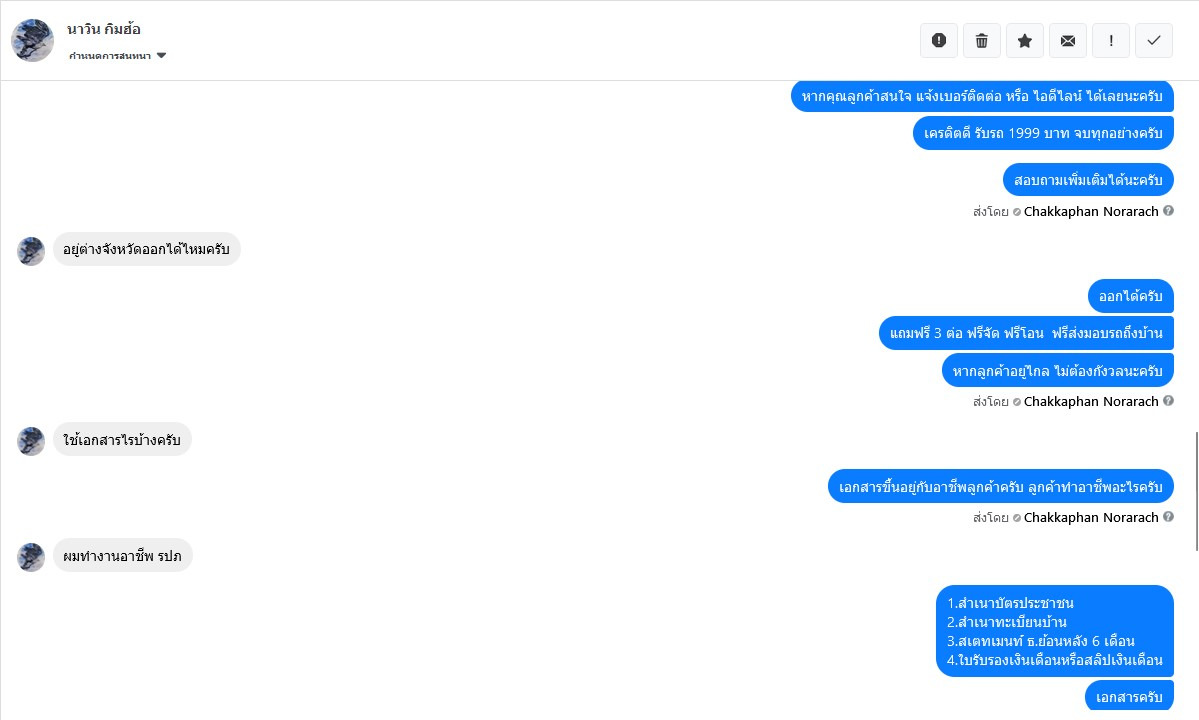Select the เครดิตดี รับรถ 1999 บาท message bubble
The image size is (1199, 720).
1043,133
